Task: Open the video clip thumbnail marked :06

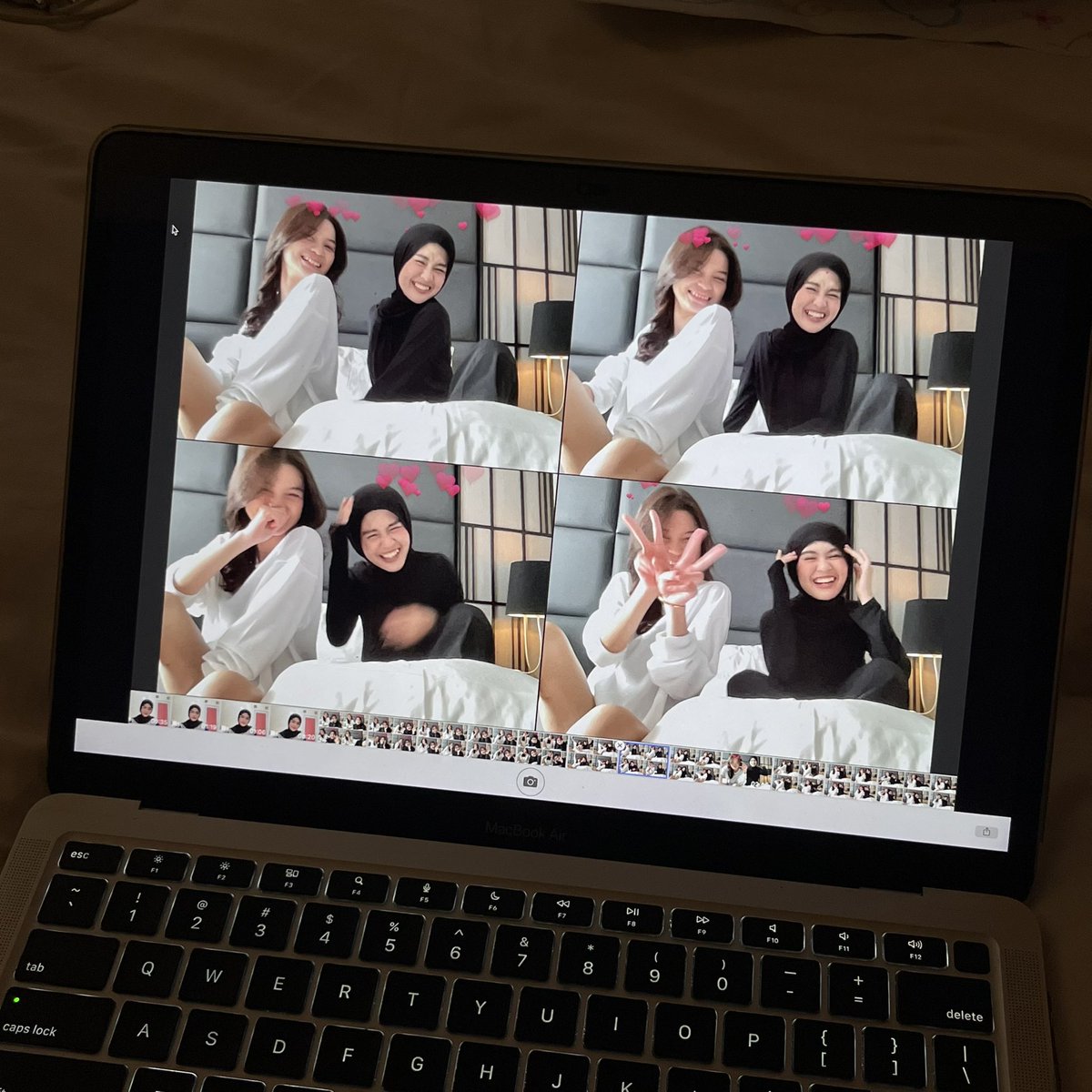Action: [x=246, y=720]
